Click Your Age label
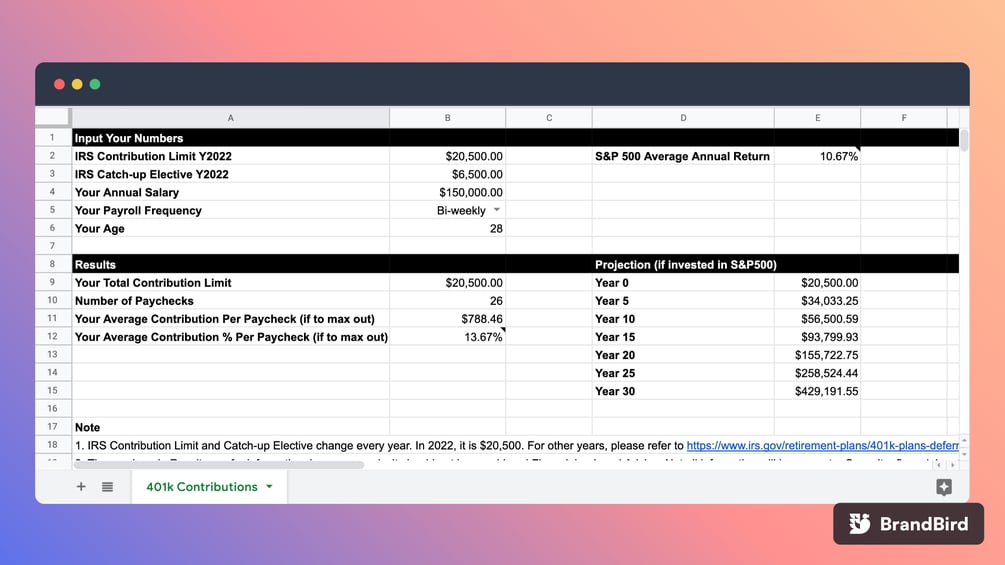Image resolution: width=1005 pixels, height=565 pixels. 99,229
